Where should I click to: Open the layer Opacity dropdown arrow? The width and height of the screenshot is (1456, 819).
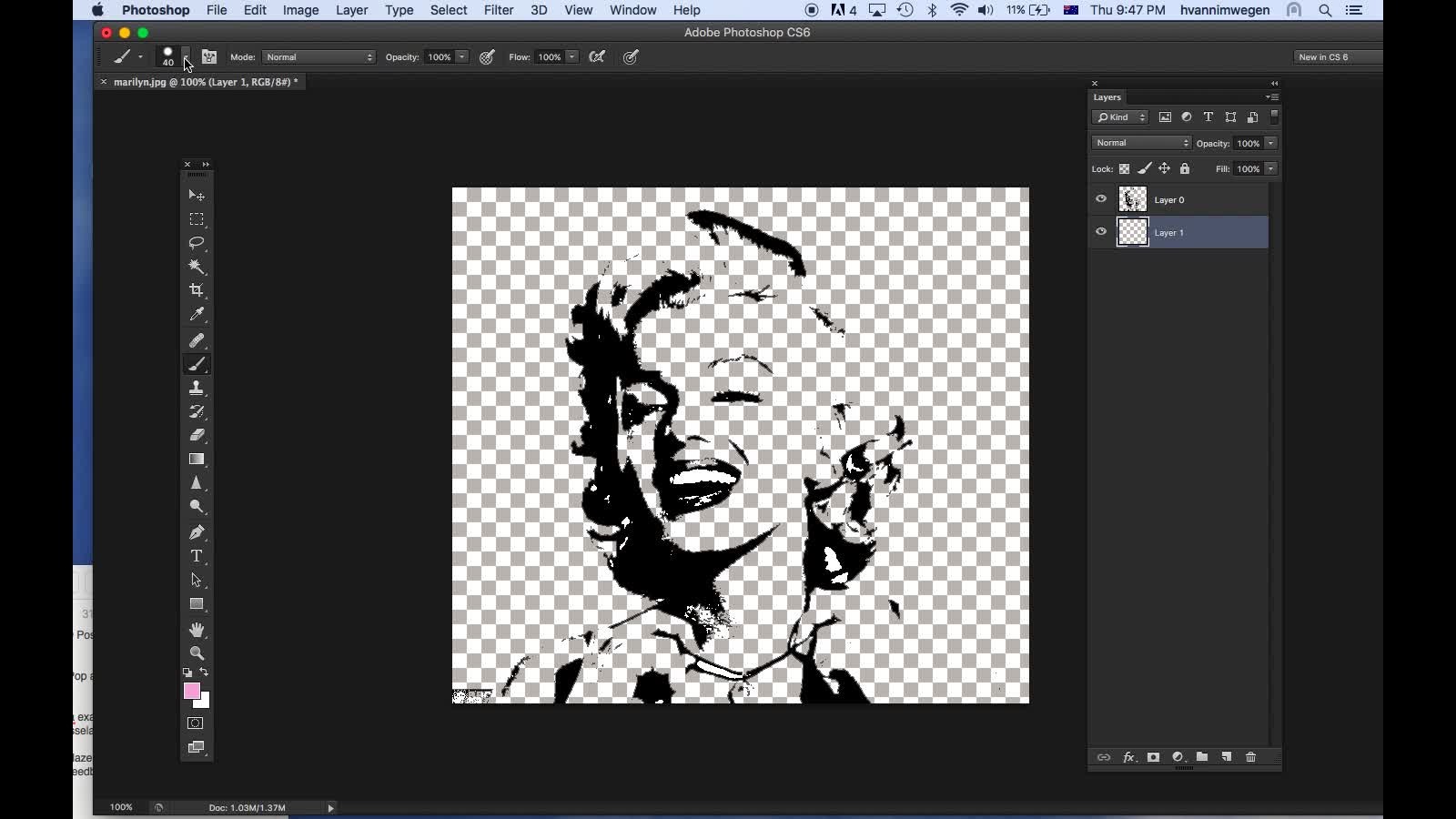1271,144
